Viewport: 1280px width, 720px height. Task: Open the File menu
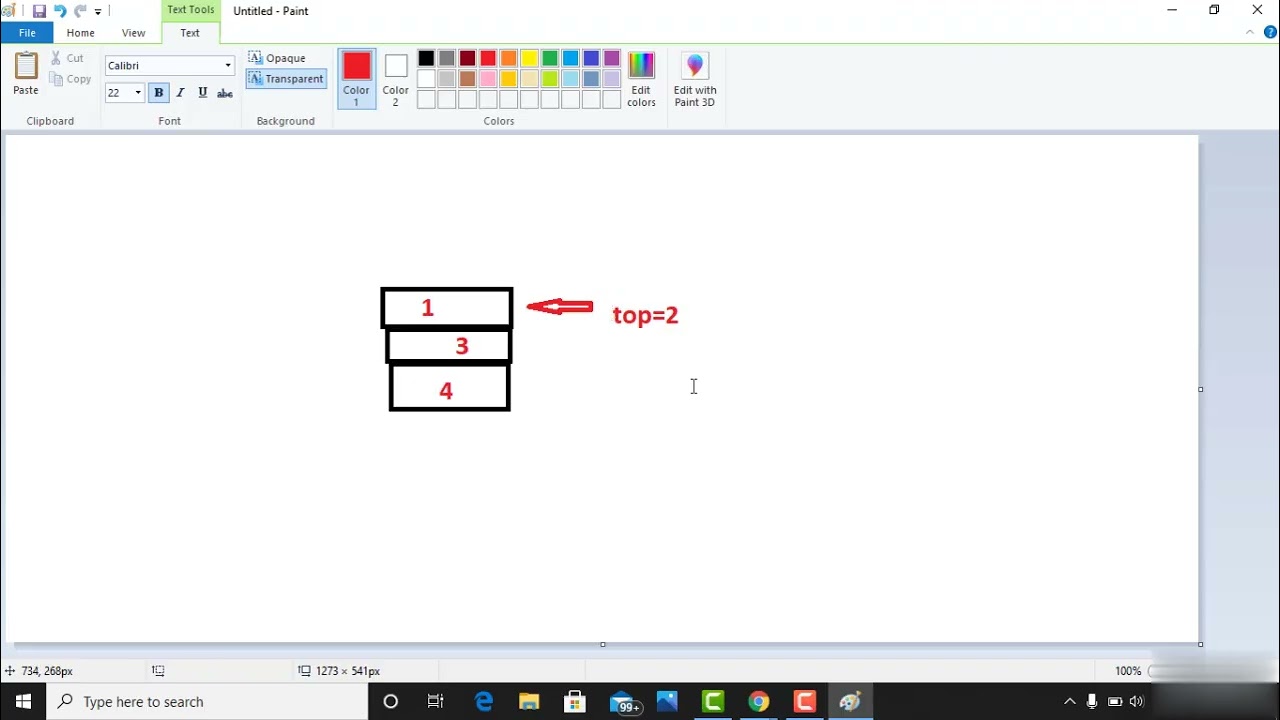27,33
